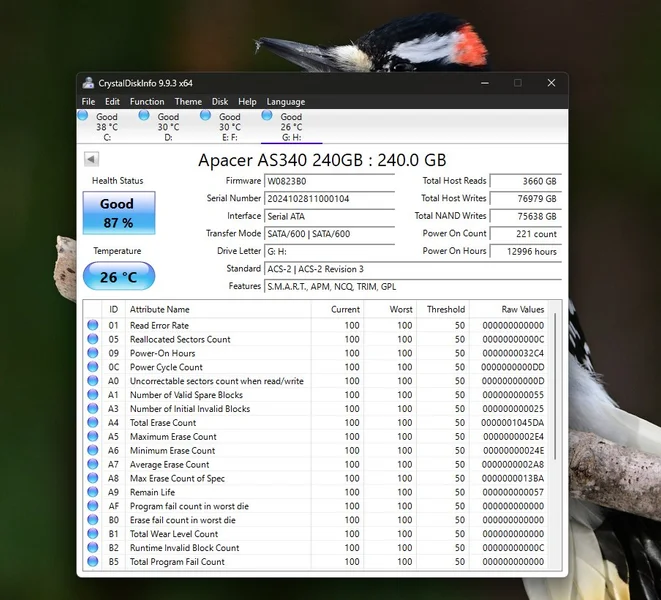Open the Disk menu
The image size is (661, 600).
point(220,102)
